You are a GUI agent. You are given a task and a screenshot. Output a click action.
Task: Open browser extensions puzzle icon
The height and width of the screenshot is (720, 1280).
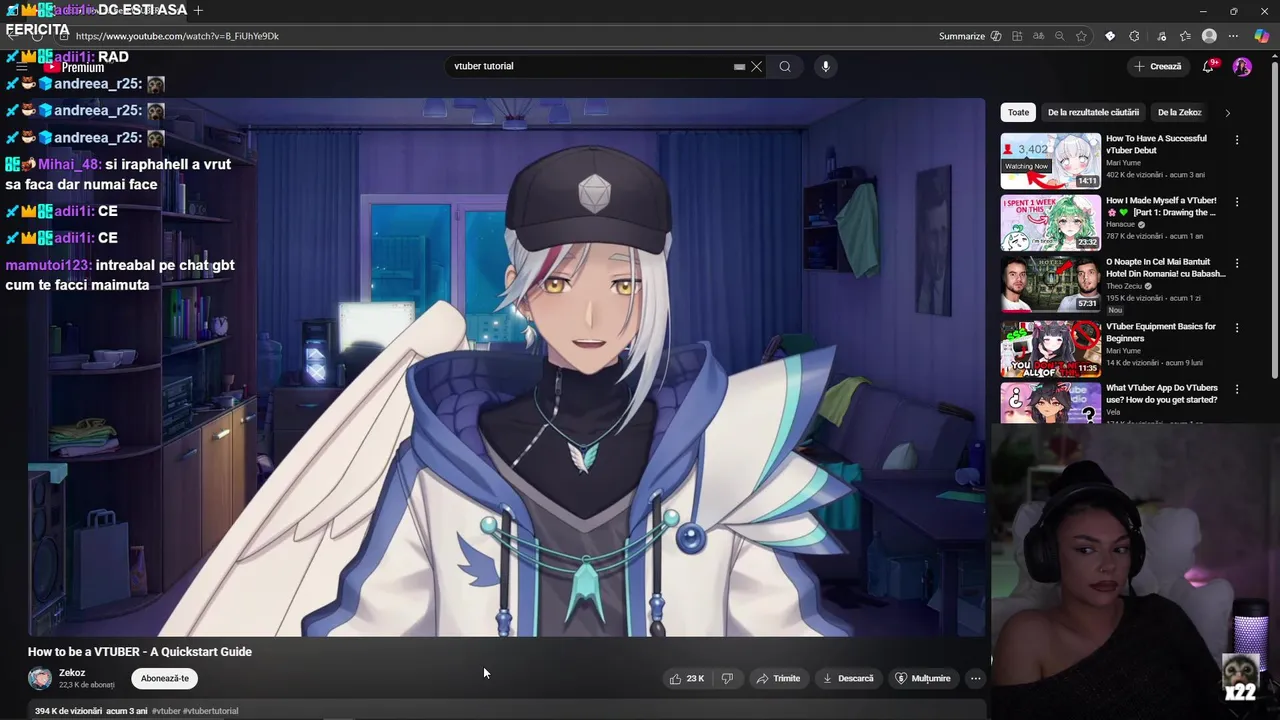tap(1134, 36)
